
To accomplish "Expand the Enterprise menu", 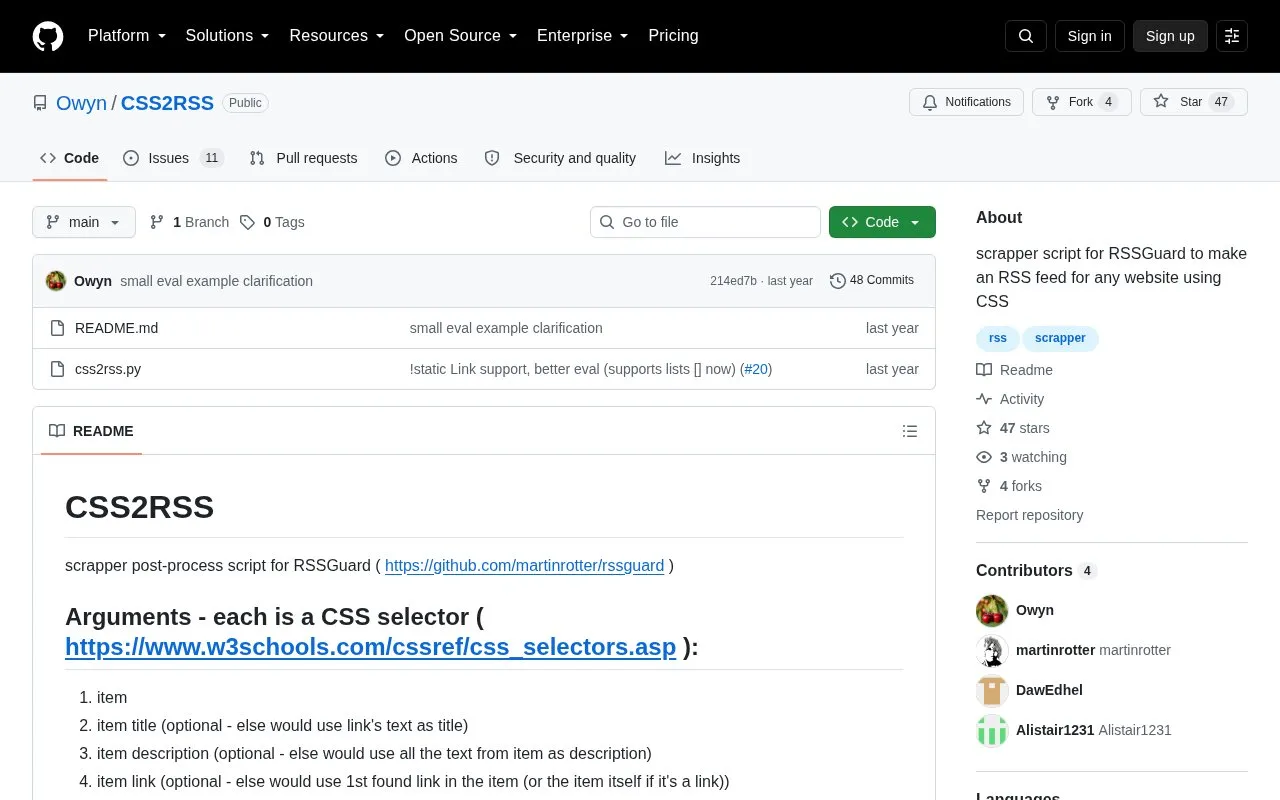I will (582, 36).
